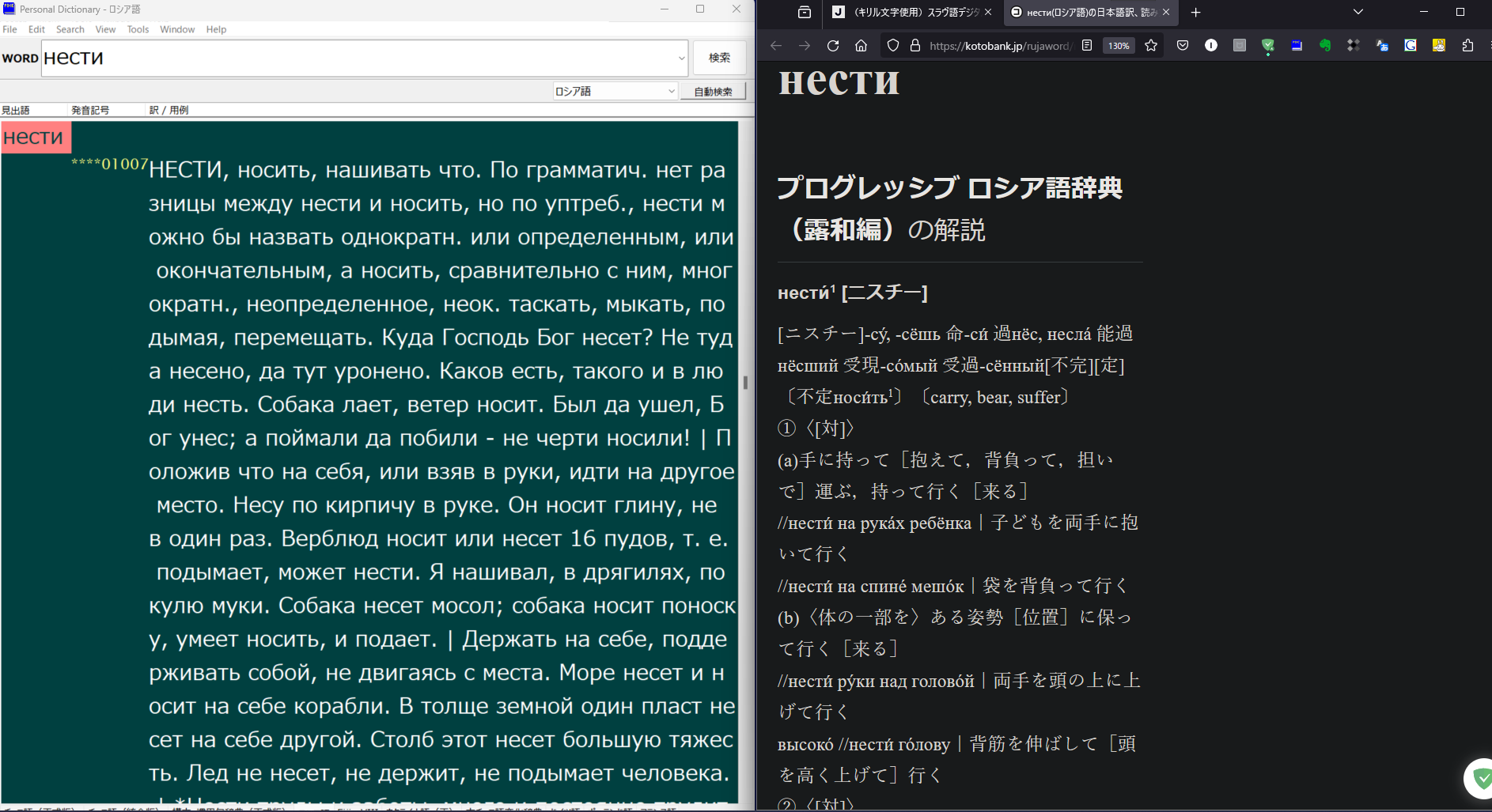Viewport: 1492px width, 812px height.
Task: Click the back navigation arrow
Action: pyautogui.click(x=775, y=45)
